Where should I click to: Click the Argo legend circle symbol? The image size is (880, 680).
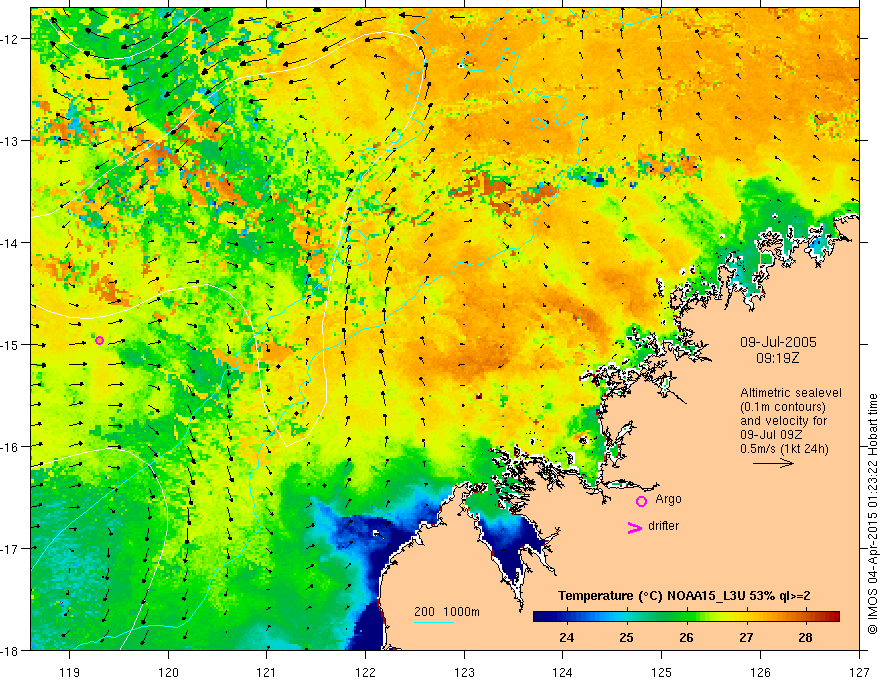tap(641, 501)
